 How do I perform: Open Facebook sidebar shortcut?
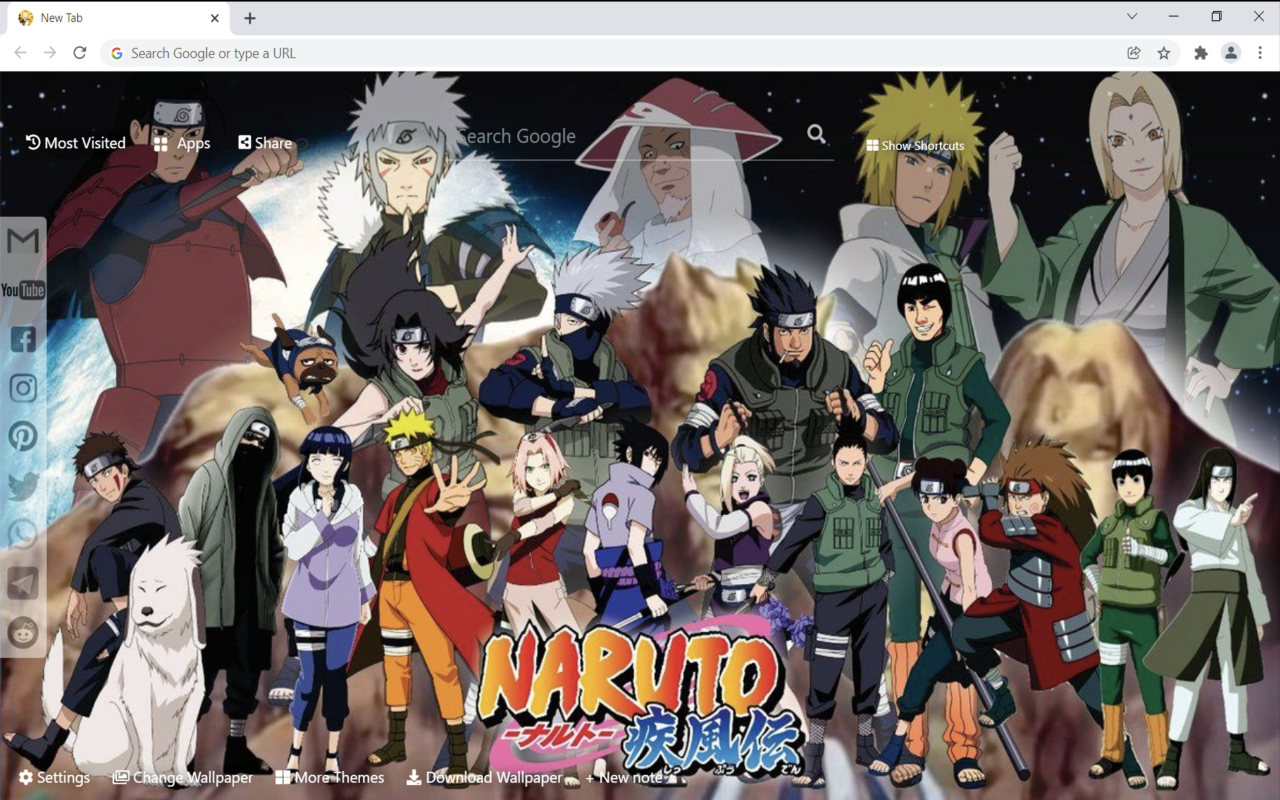pos(23,339)
